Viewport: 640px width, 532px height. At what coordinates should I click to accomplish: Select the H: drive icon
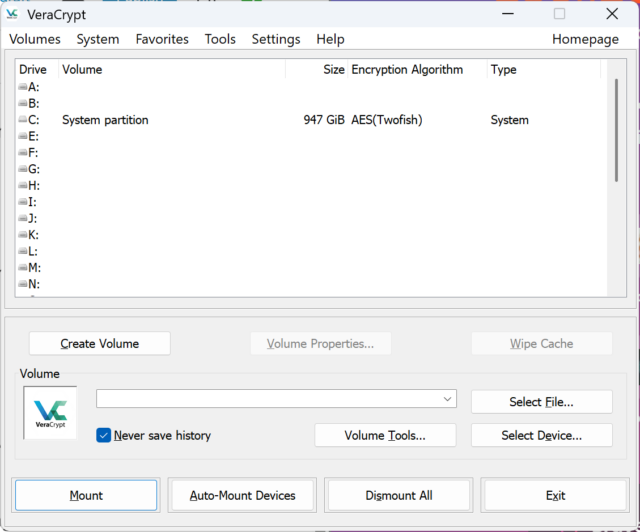[23, 185]
